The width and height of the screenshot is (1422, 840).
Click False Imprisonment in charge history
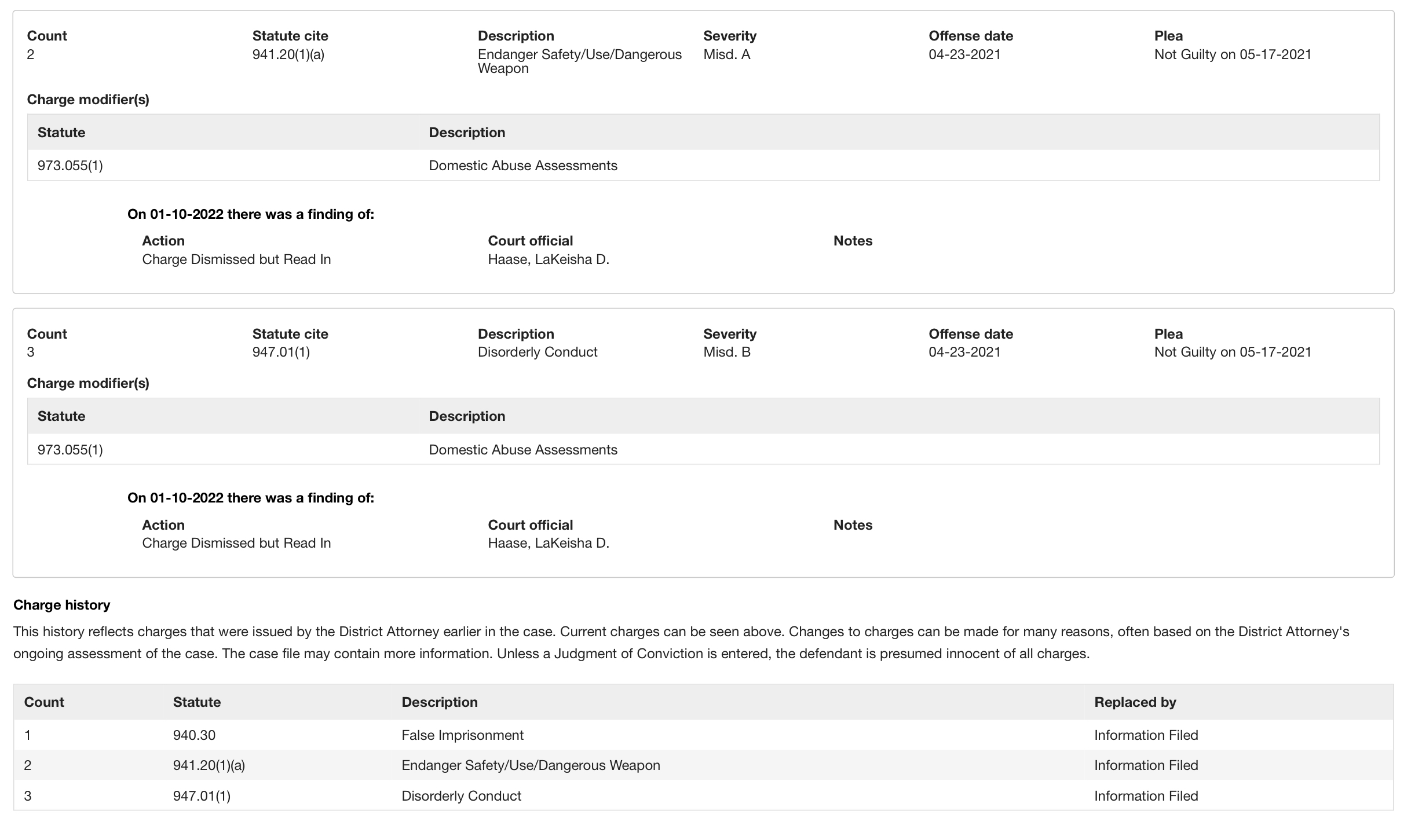[x=462, y=735]
